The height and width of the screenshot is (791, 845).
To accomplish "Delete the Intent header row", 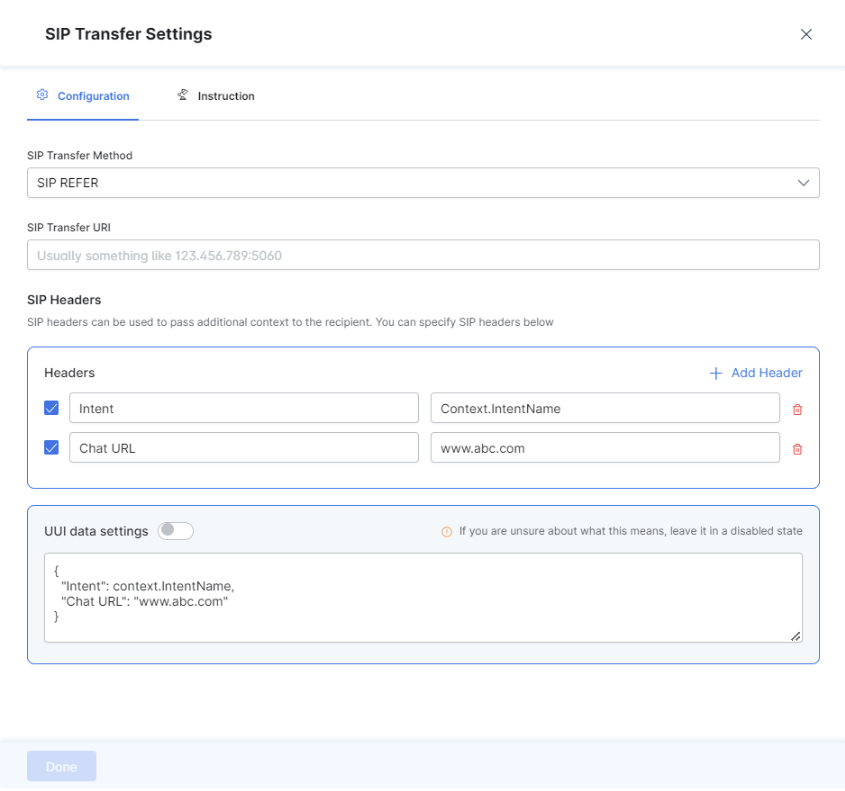I will tap(797, 410).
